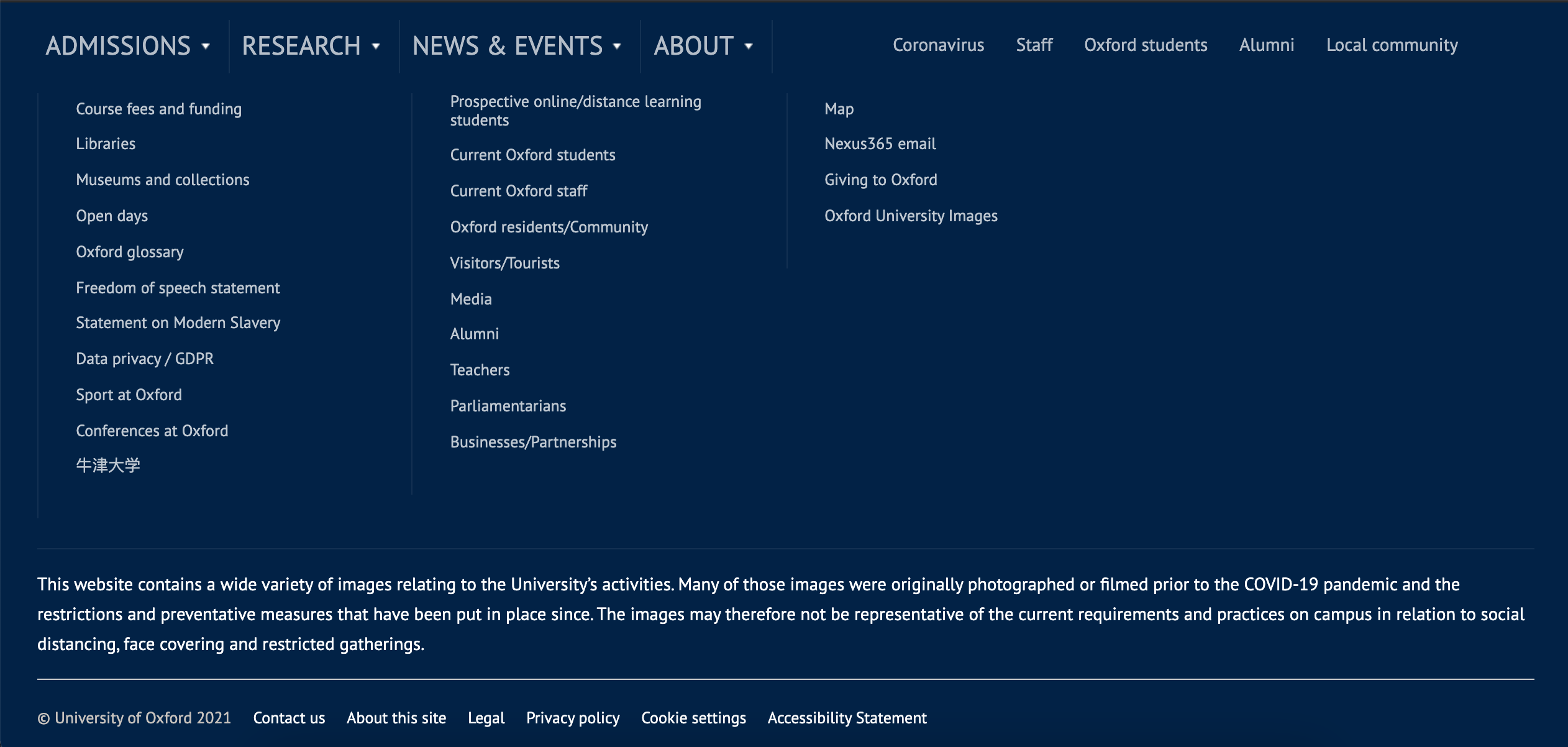Open Nexus365 email link
The height and width of the screenshot is (747, 1568).
pos(880,144)
